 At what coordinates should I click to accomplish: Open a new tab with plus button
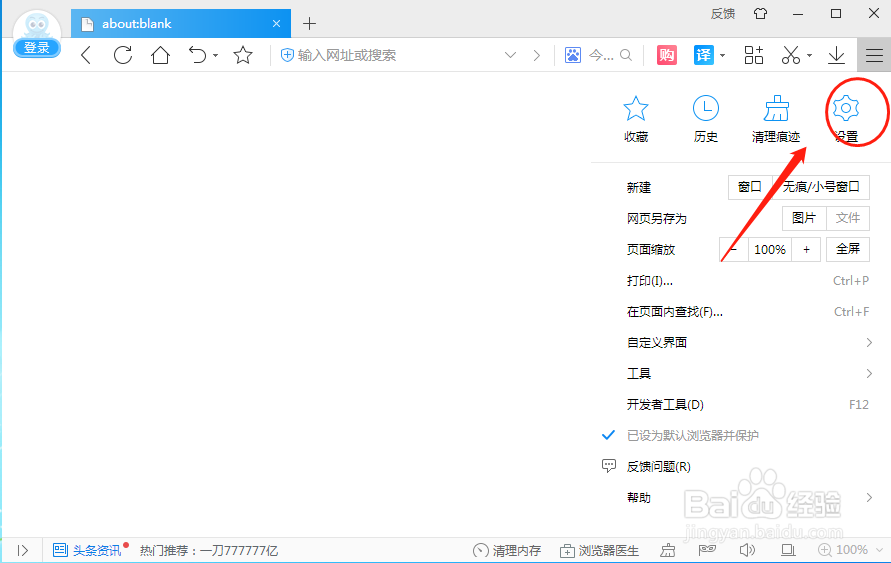coord(309,23)
